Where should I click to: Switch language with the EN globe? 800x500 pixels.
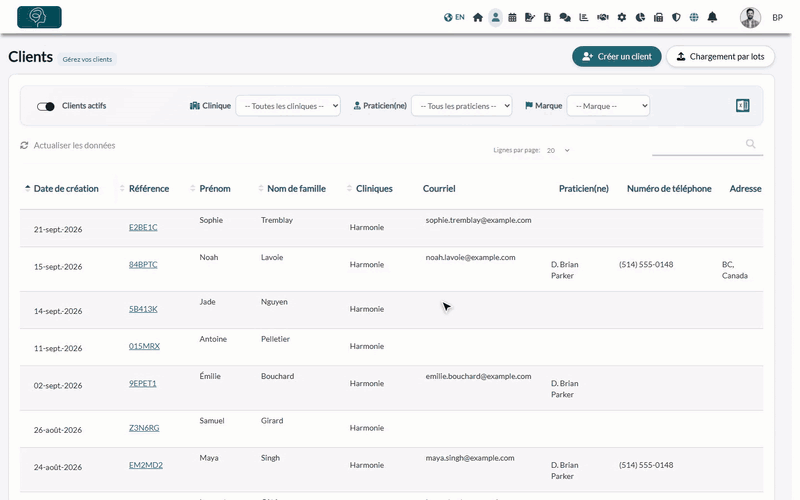[x=454, y=17]
